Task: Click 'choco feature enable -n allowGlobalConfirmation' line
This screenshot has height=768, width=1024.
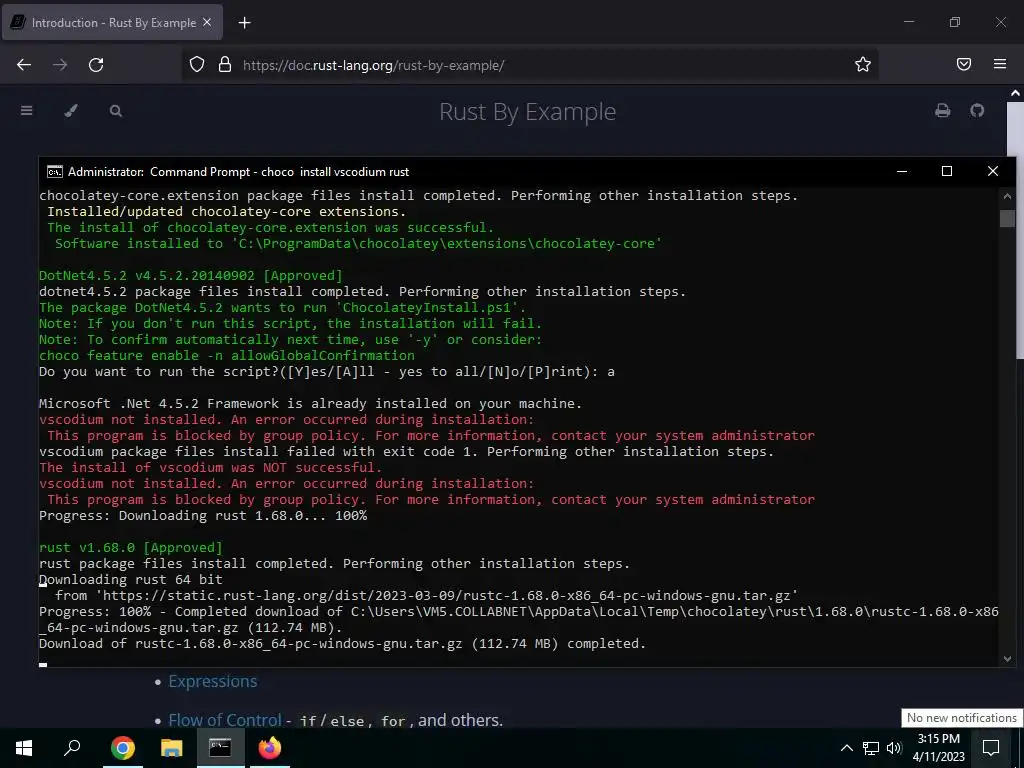Action: click(x=227, y=355)
